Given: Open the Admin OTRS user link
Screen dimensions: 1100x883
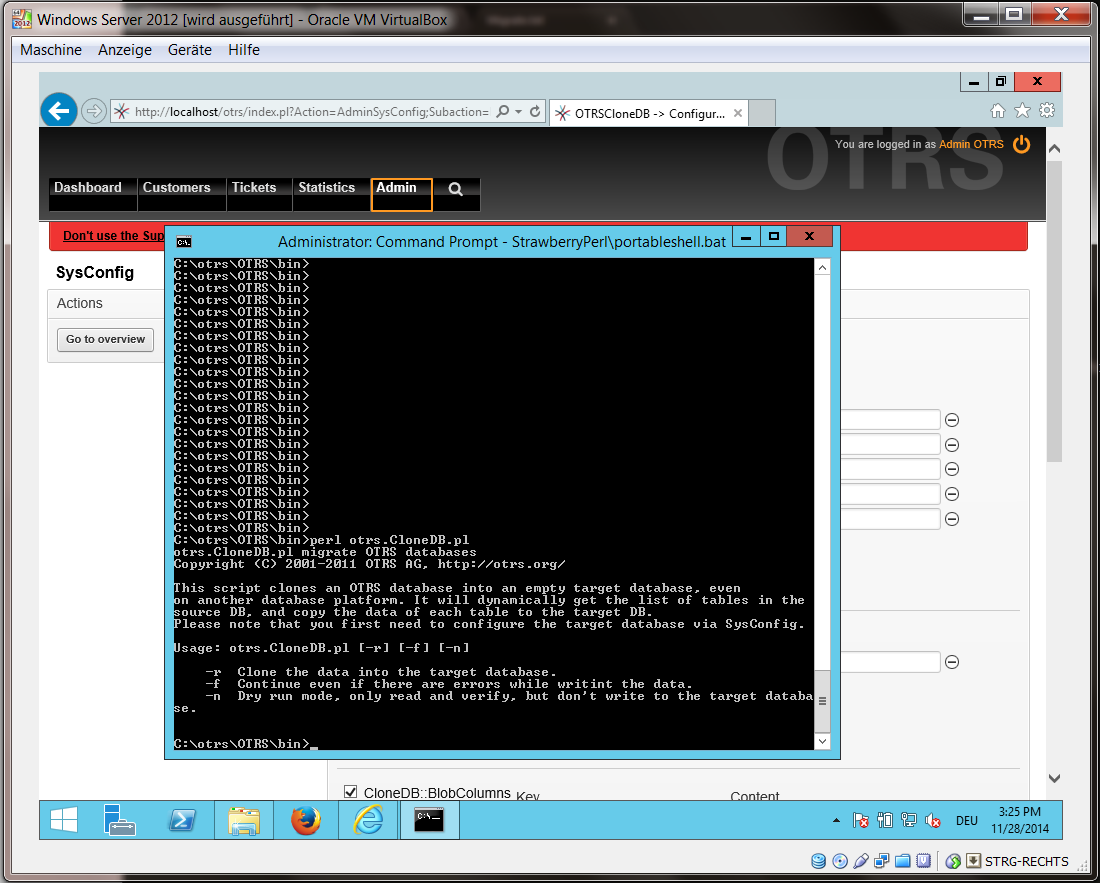Looking at the screenshot, I should (x=969, y=144).
